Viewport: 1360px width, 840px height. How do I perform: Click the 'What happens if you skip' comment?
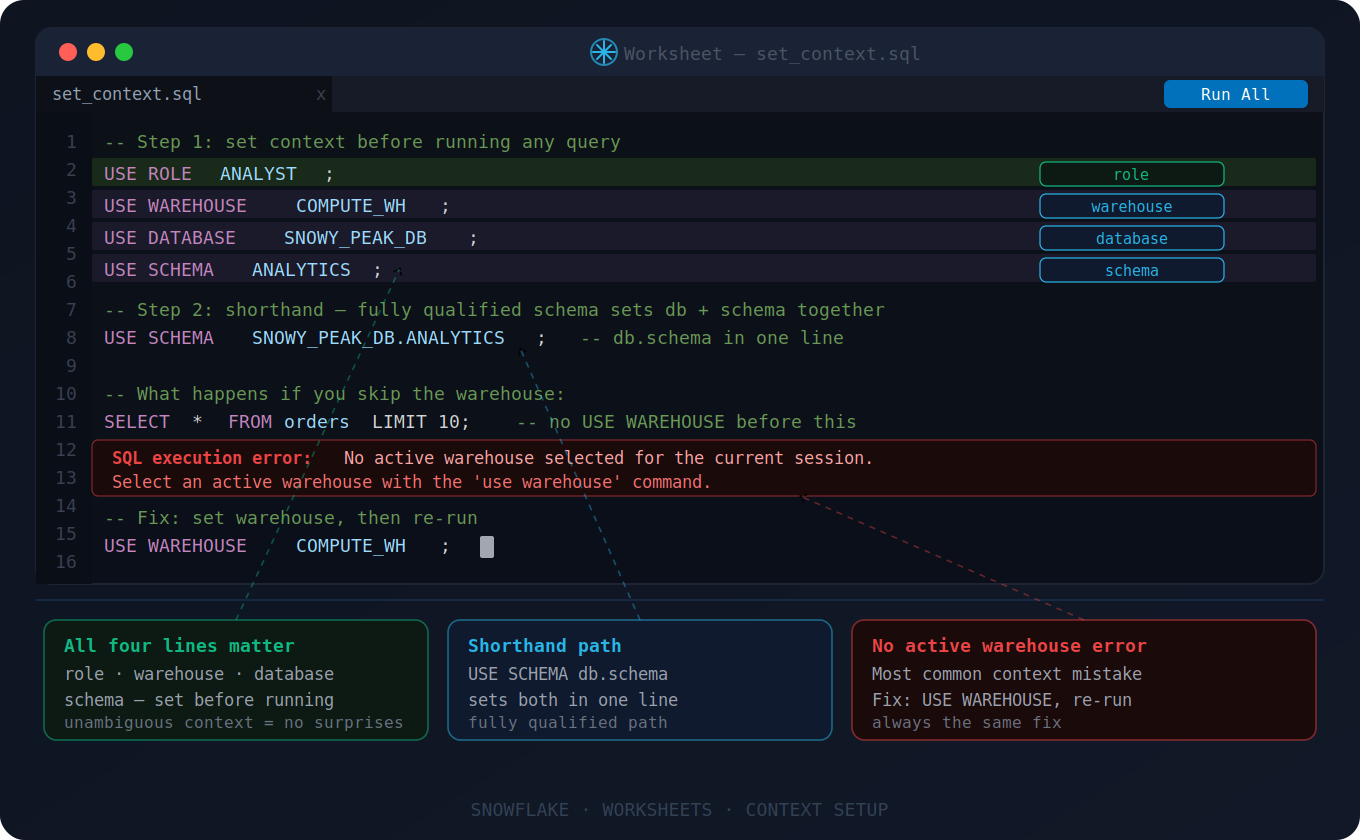[x=334, y=394]
